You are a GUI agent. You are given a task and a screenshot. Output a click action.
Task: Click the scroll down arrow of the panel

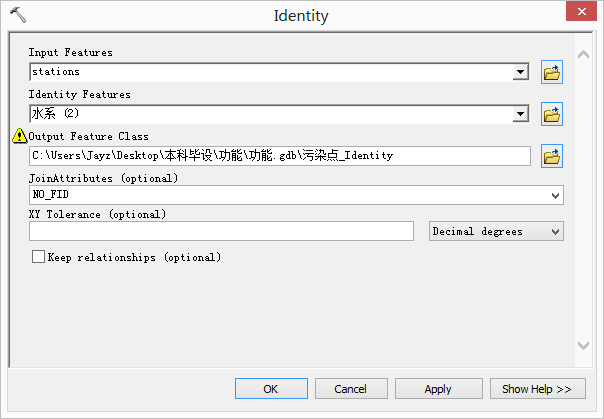(x=584, y=345)
